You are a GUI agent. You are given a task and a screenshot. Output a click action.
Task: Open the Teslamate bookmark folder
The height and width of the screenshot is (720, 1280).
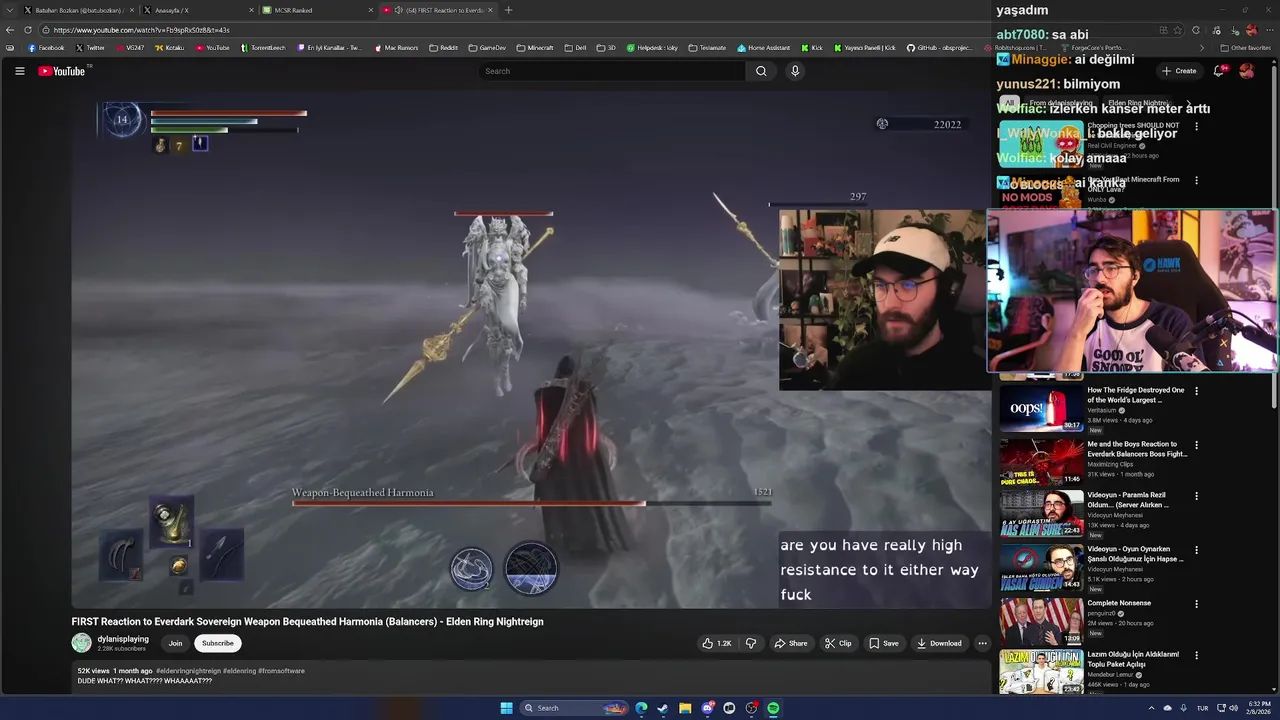click(x=707, y=48)
